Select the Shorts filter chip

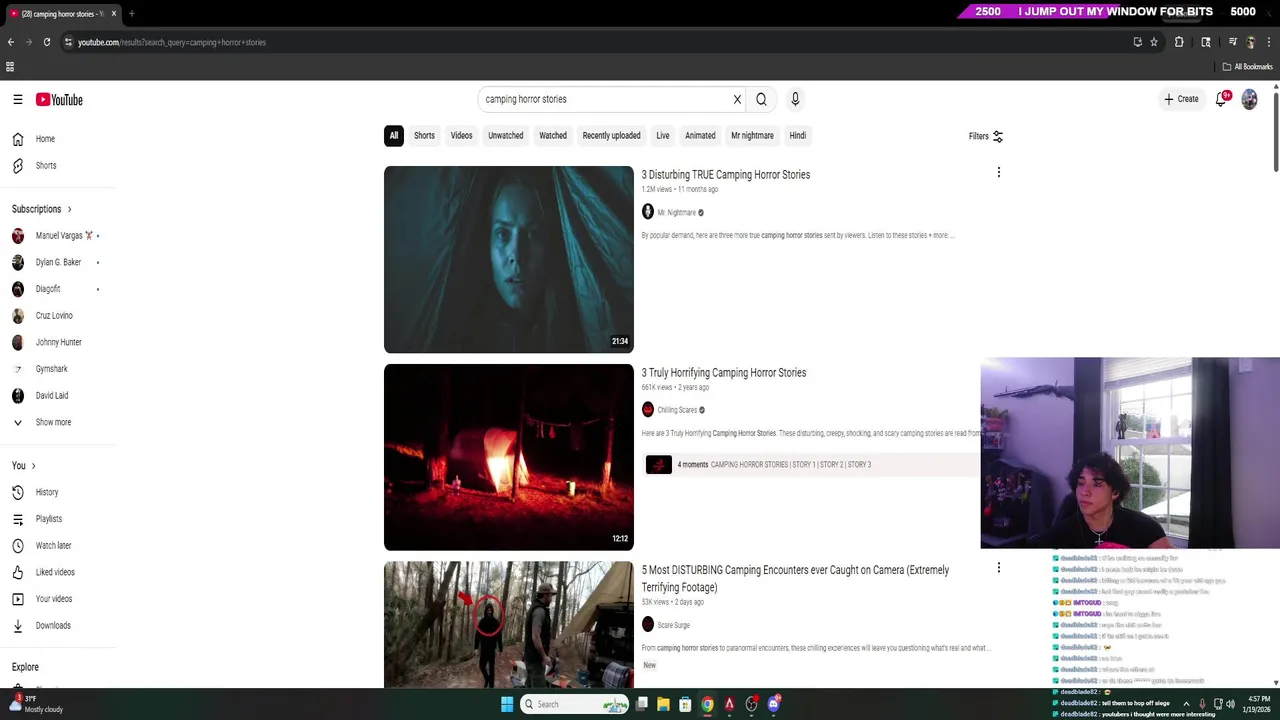424,136
